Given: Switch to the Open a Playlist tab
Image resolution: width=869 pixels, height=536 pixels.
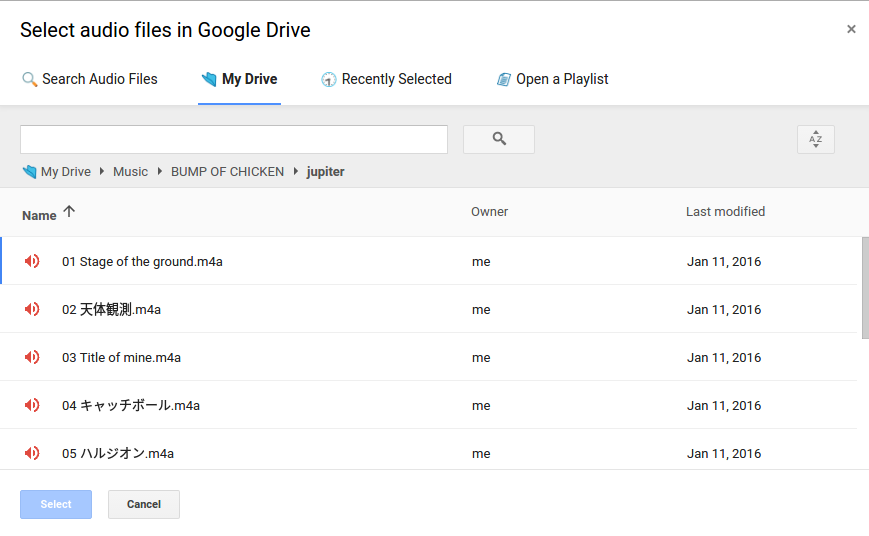Looking at the screenshot, I should tap(553, 79).
